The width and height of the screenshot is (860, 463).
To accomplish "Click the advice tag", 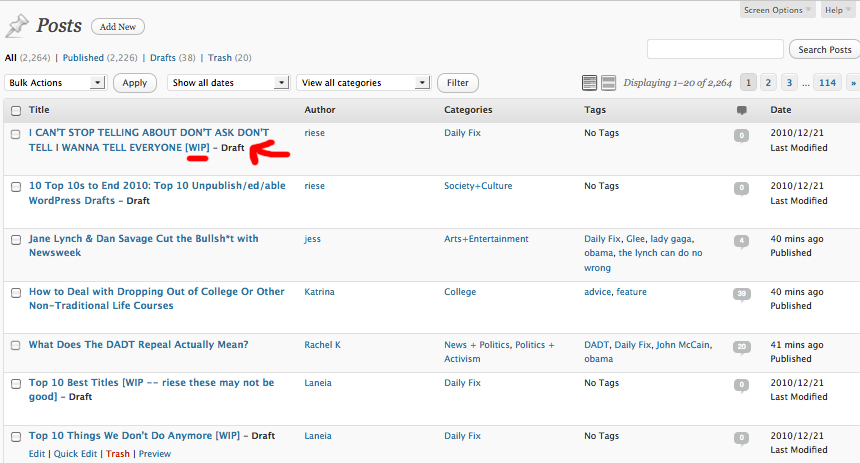I will coord(597,292).
